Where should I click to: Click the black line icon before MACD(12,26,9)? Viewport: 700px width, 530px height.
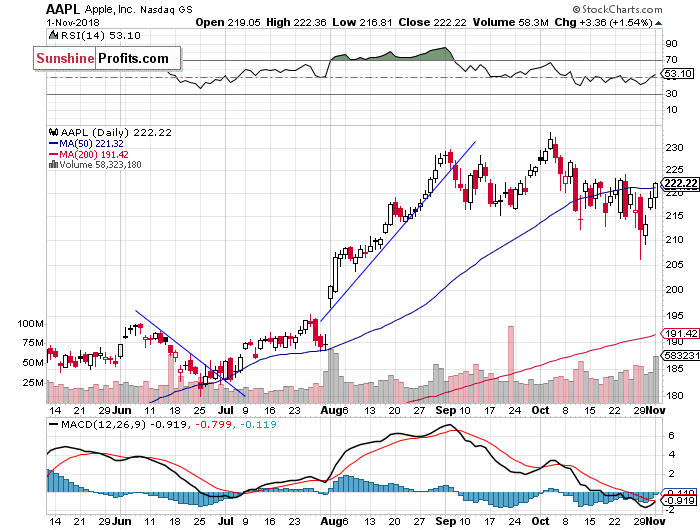54,424
